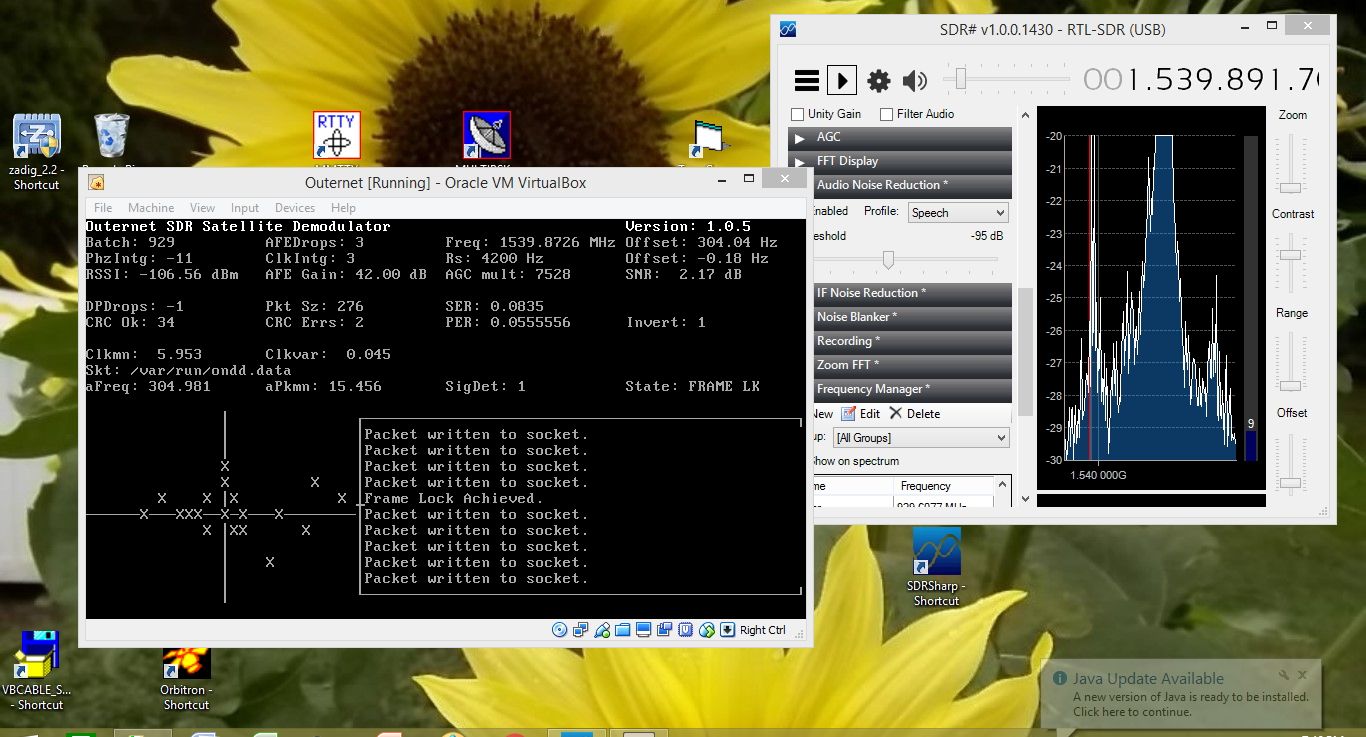
Task: Expand the IF Noise Reduction panel
Action: [912, 293]
